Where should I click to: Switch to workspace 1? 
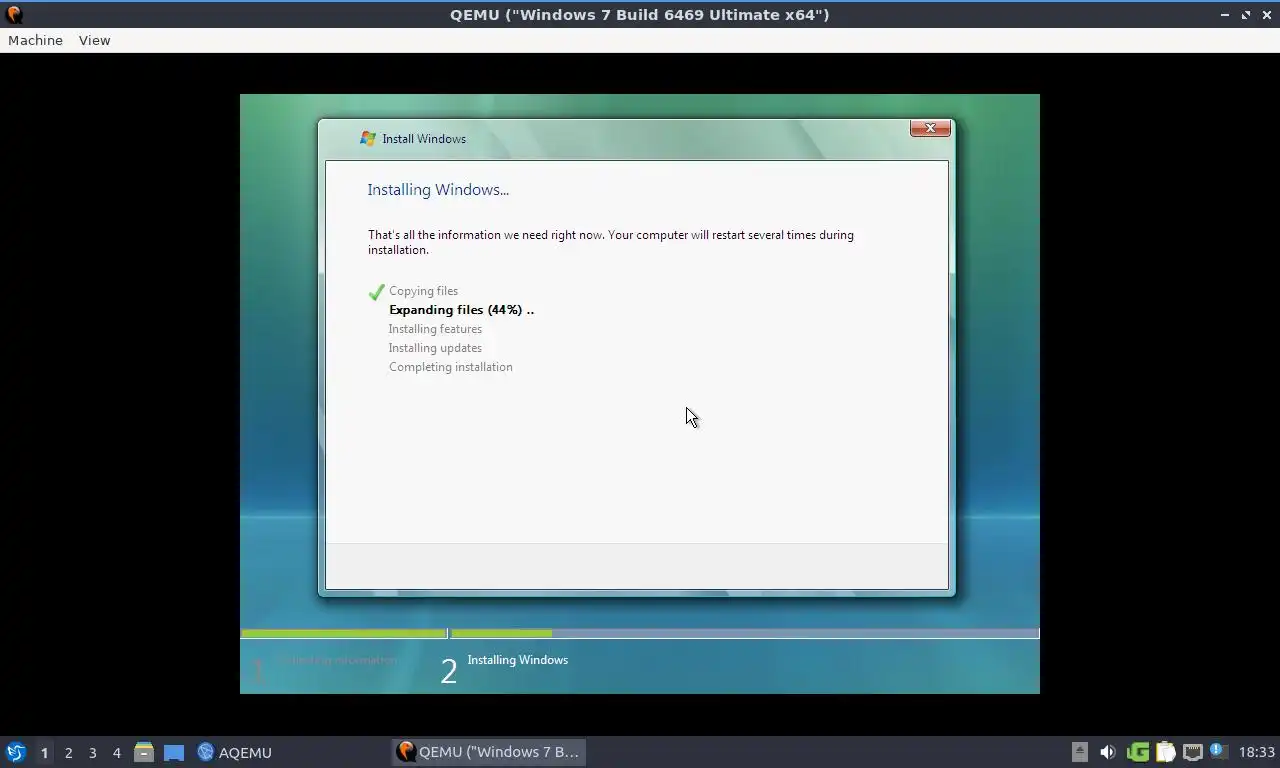[44, 752]
